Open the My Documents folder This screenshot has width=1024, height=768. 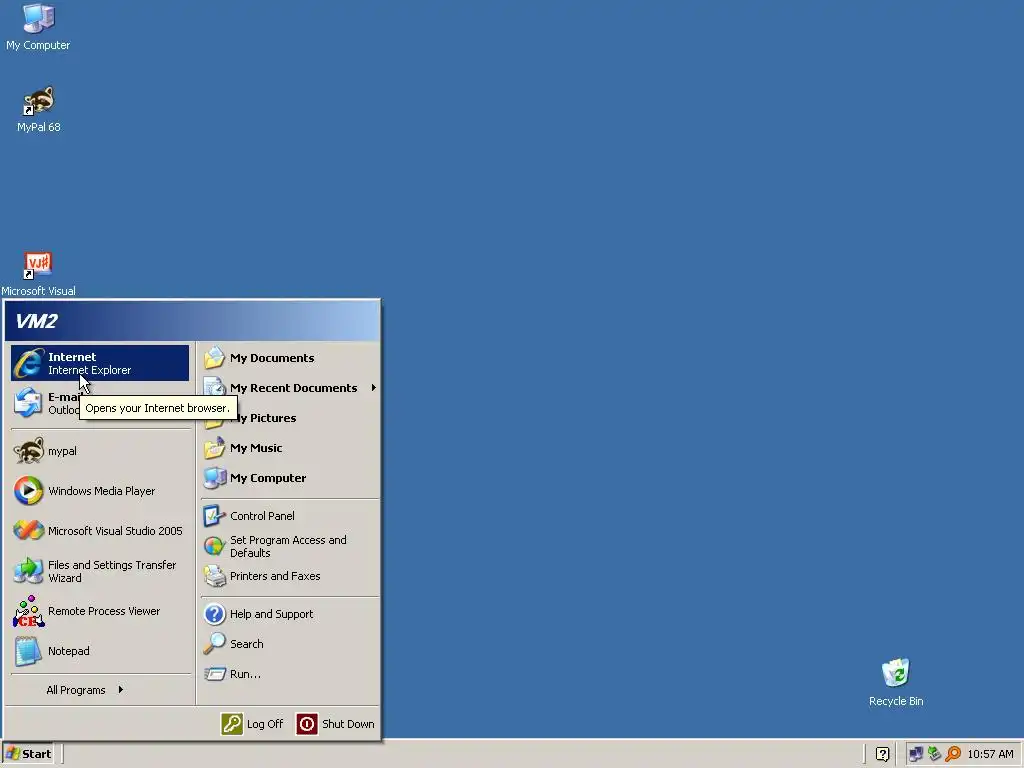290,358
